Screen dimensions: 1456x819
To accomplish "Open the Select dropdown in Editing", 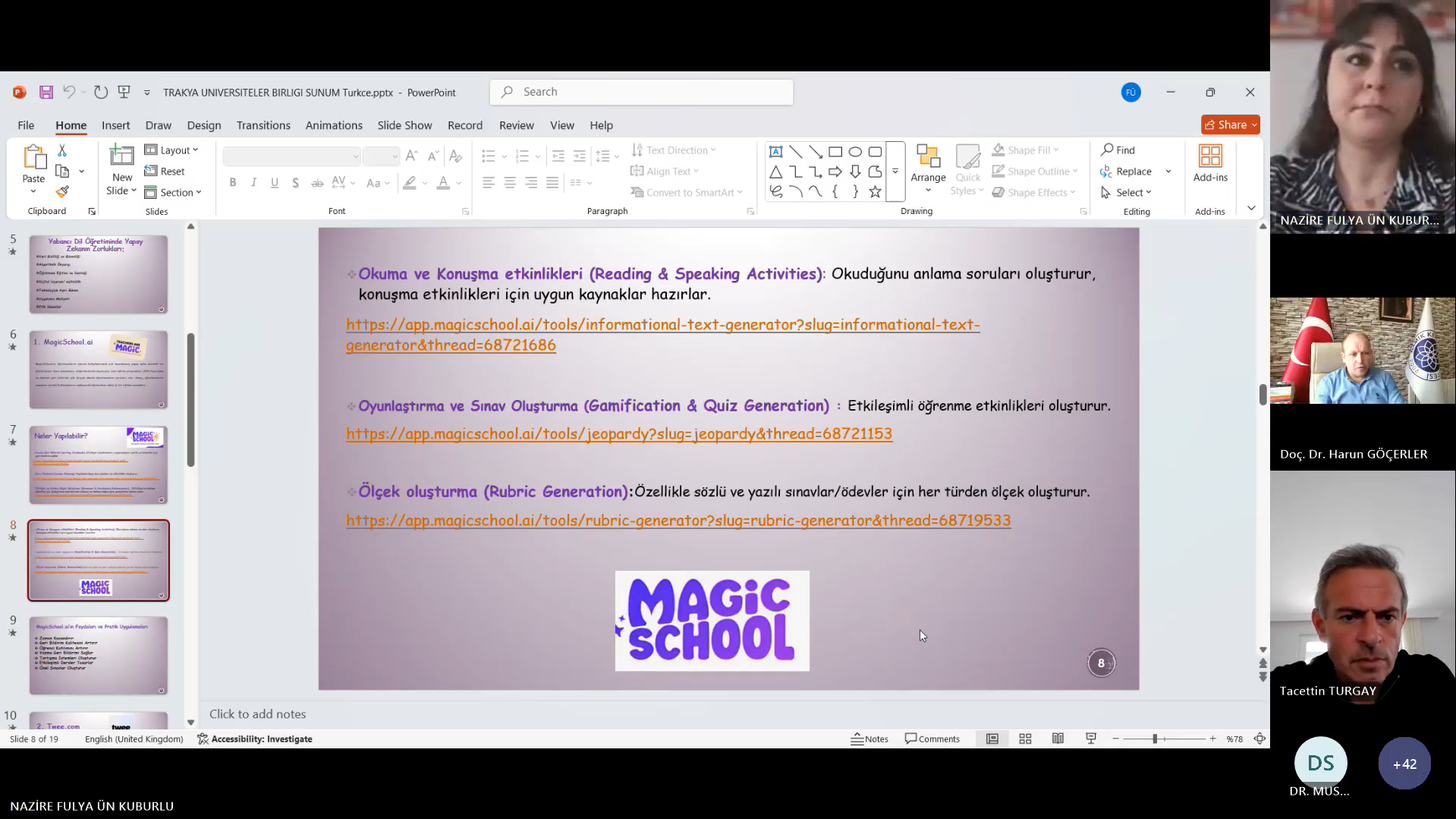I will (x=1127, y=193).
